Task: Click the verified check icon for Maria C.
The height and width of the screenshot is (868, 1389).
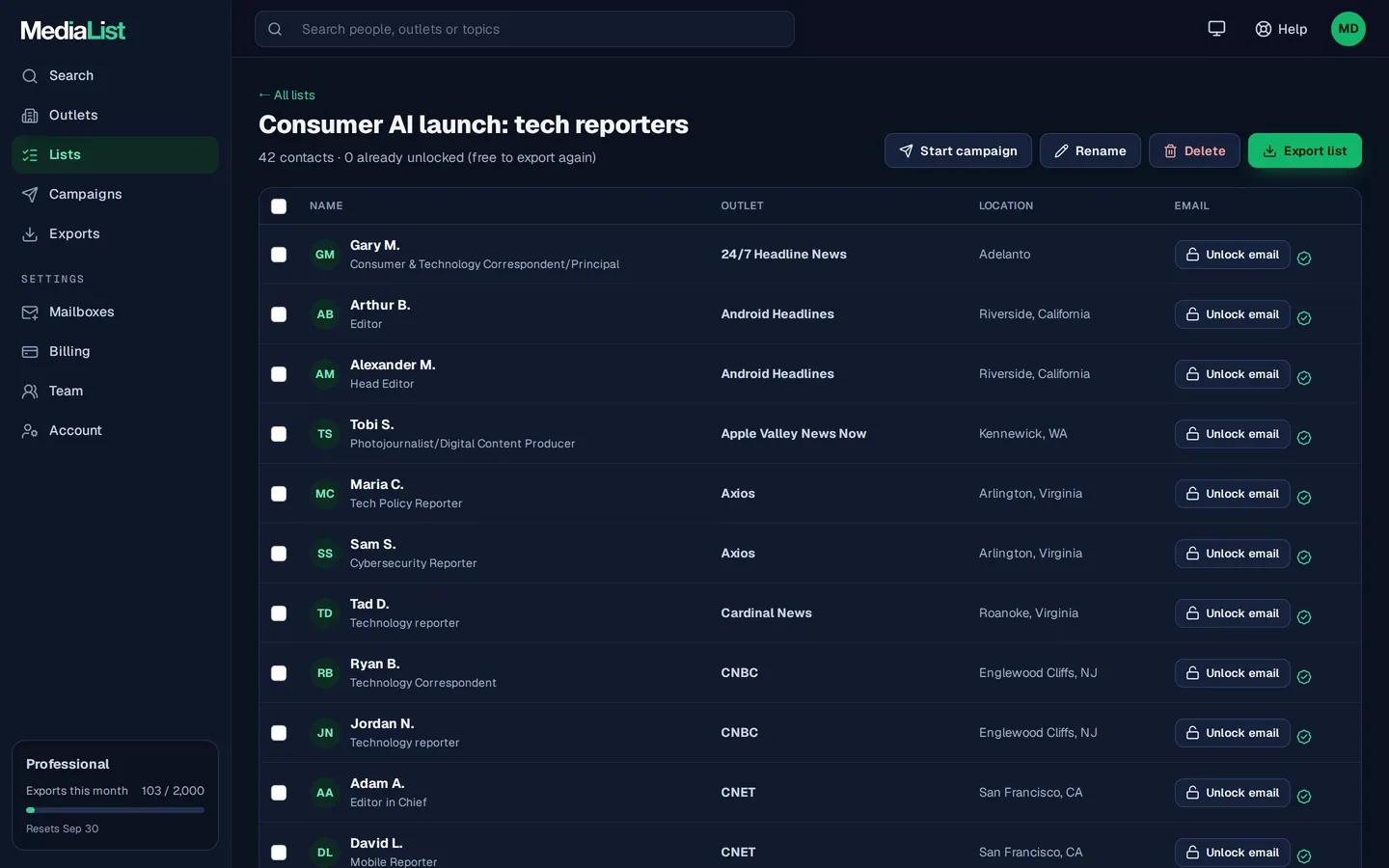Action: click(1304, 498)
